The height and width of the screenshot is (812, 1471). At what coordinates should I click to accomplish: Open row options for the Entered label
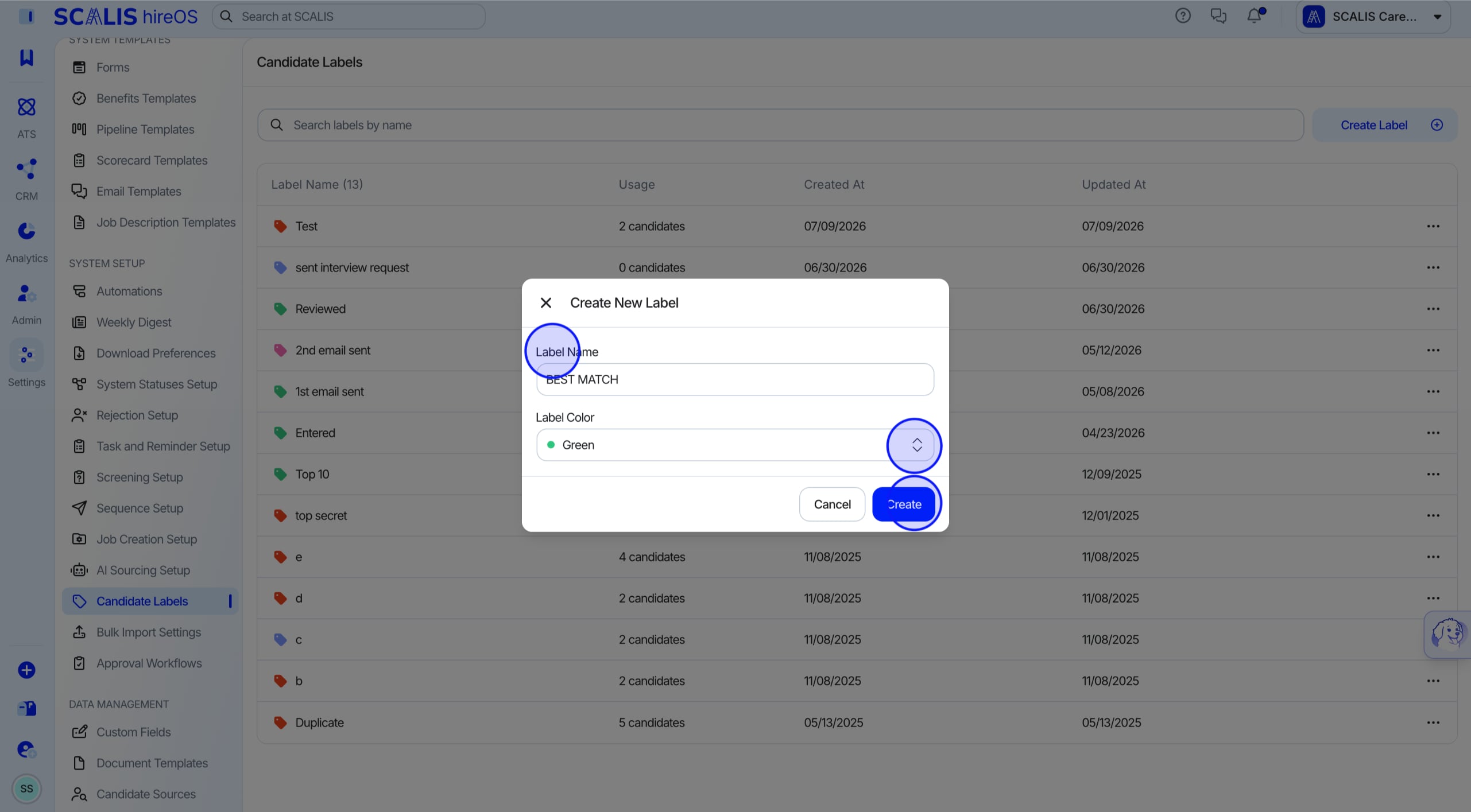[1433, 433]
